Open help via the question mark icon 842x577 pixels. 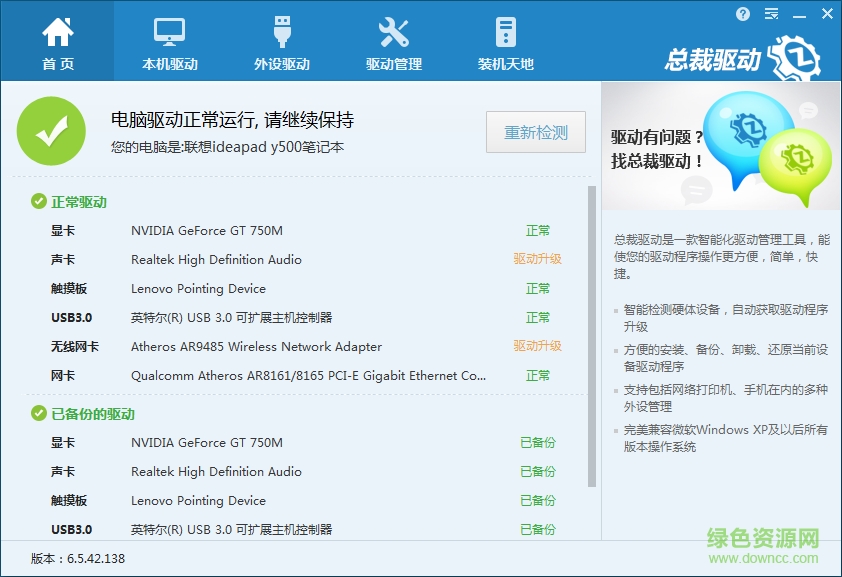741,14
